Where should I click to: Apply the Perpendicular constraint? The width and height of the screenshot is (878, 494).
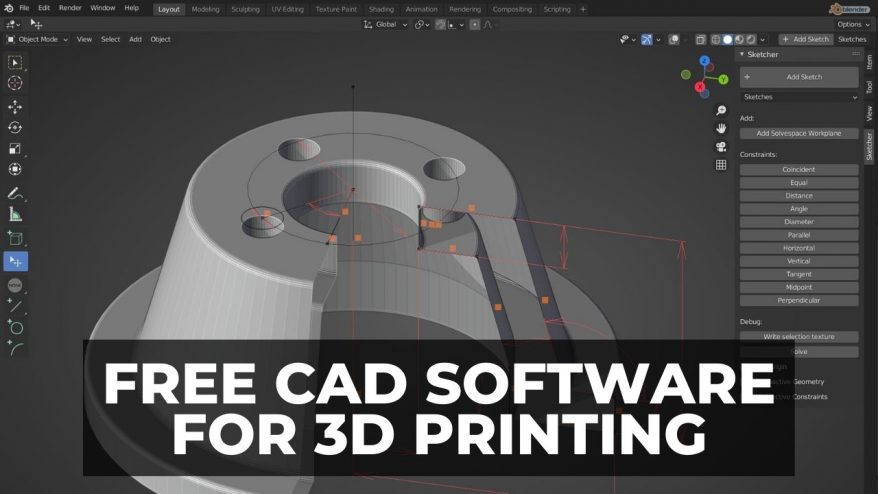799,300
